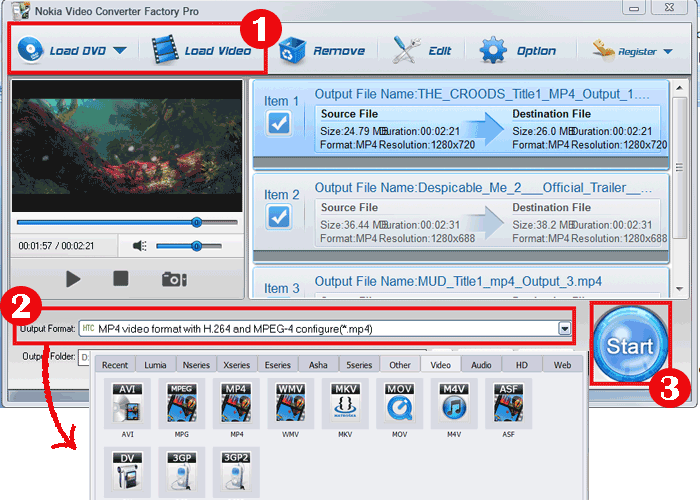Select Item 1 THE_CROODS output file name
This screenshot has height=500, width=700.
482,94
